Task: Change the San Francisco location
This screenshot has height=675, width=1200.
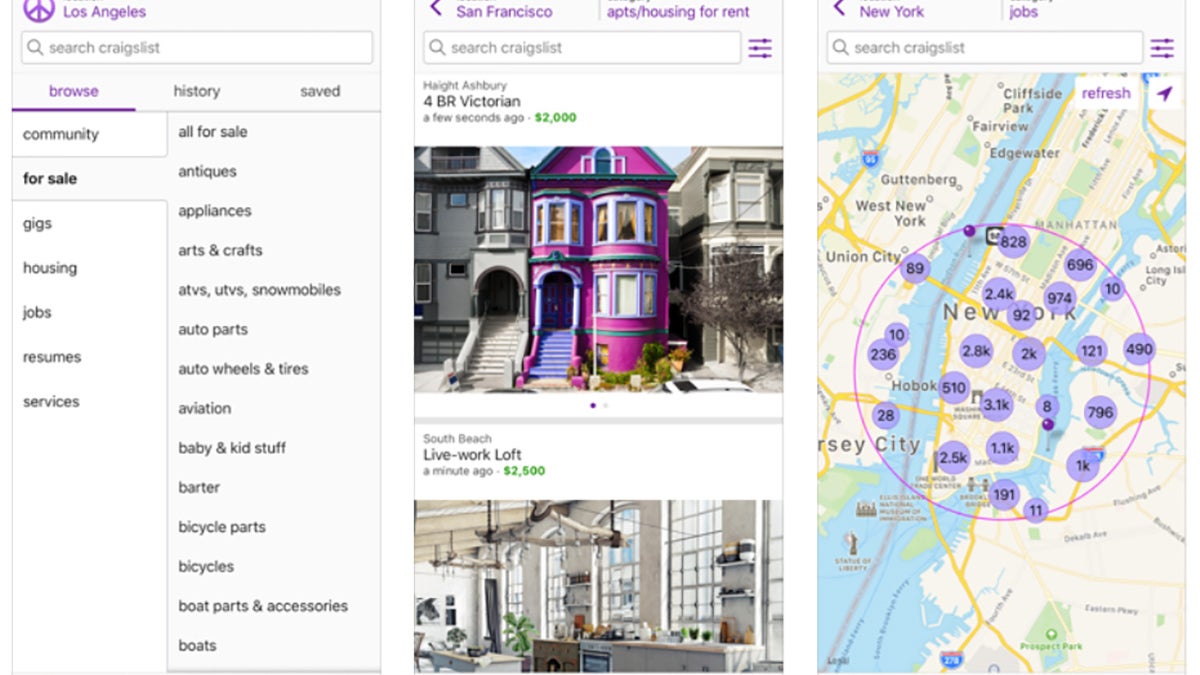Action: click(504, 12)
